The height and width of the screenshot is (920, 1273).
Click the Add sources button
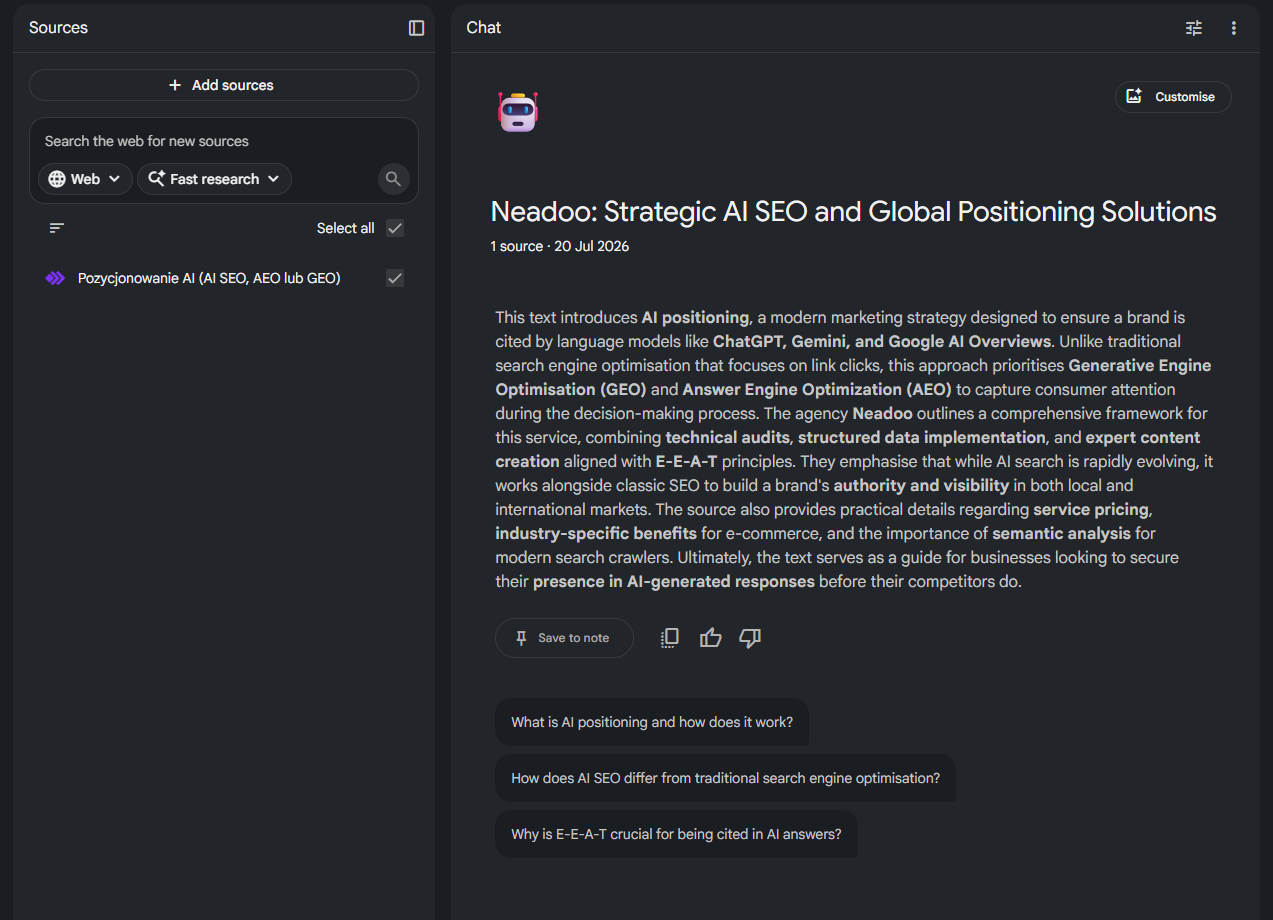[223, 85]
